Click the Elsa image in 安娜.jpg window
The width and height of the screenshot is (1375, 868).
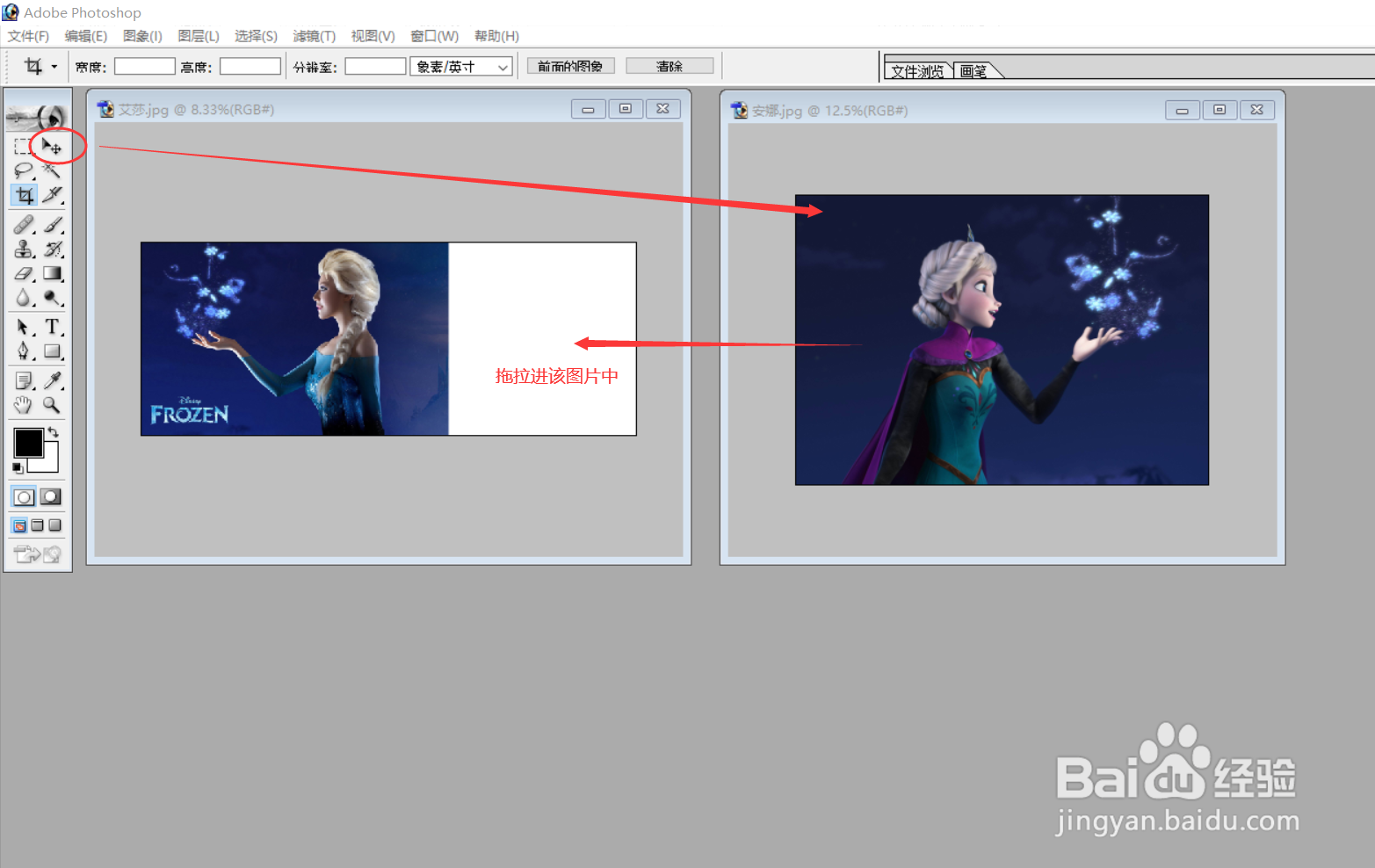click(x=1002, y=340)
